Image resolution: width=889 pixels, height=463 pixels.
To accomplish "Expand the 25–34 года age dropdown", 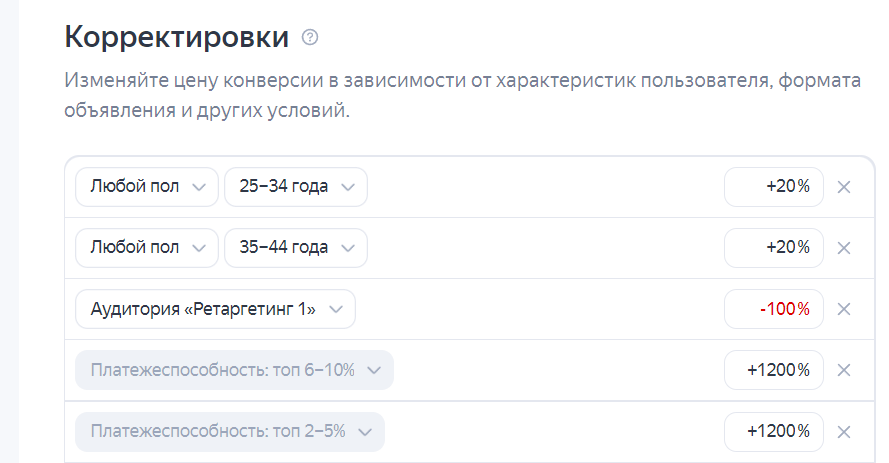I will [x=296, y=187].
